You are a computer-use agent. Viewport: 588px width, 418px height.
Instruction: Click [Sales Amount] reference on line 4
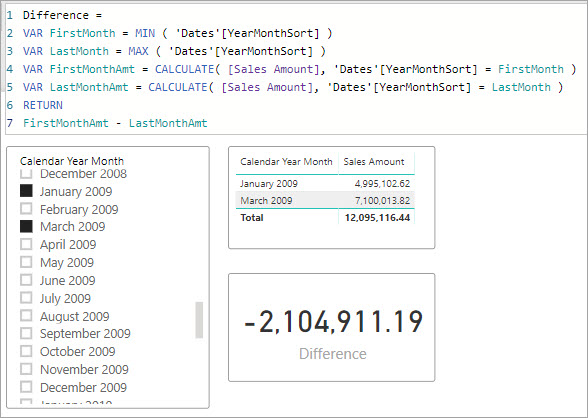[x=273, y=69]
